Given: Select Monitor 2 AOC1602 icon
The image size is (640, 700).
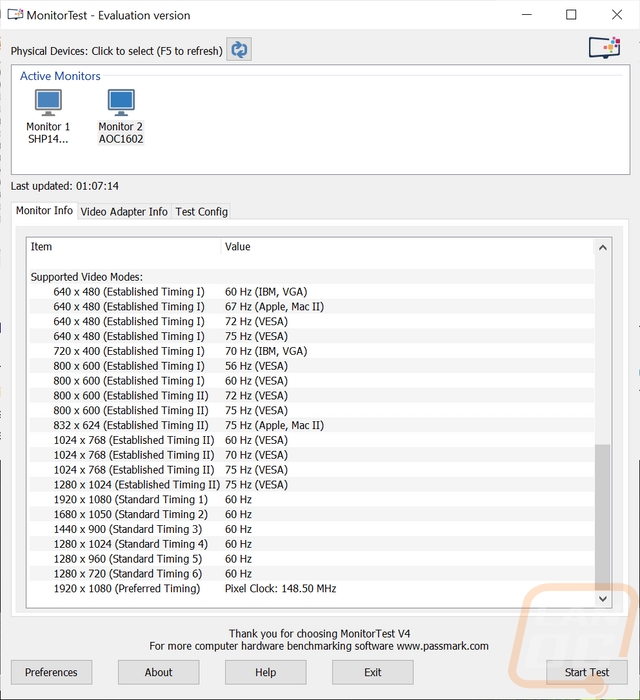Looking at the screenshot, I should click(121, 117).
